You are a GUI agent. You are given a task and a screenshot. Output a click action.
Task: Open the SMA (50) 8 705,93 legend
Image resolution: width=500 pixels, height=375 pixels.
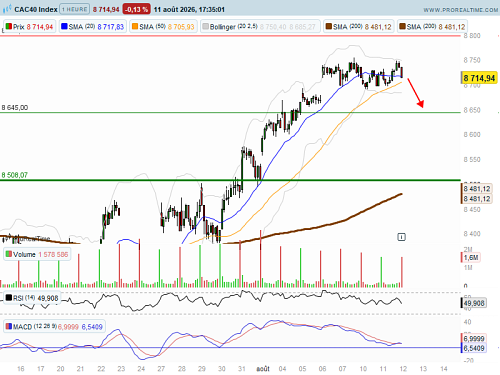163,26
